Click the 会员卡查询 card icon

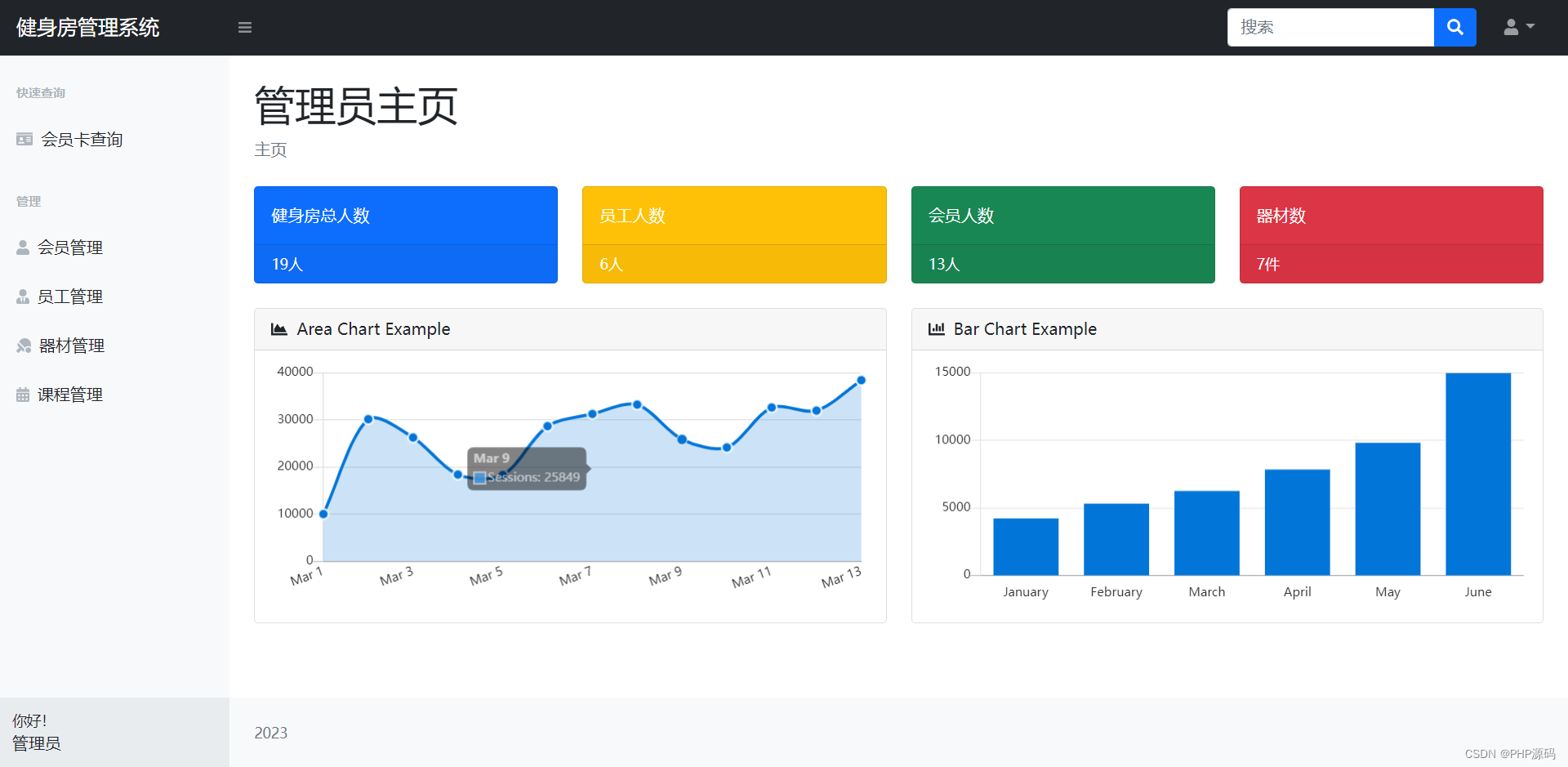24,140
